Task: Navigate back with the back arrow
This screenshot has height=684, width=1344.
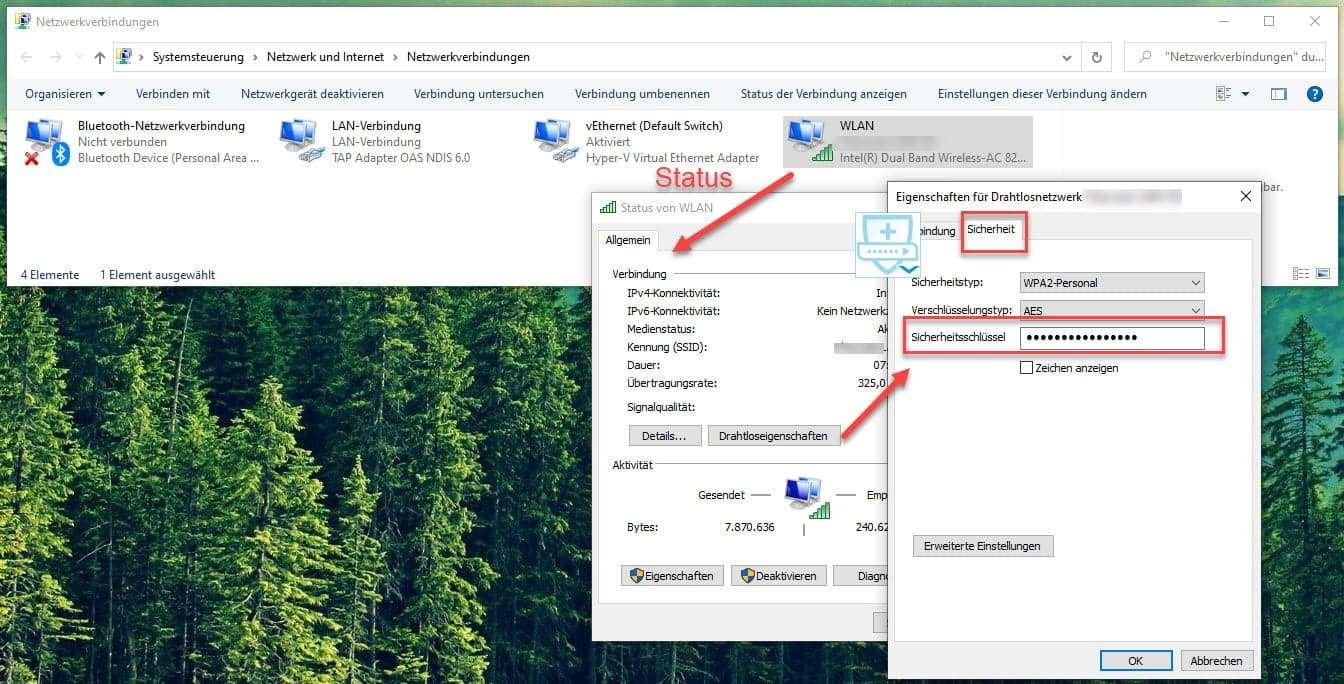Action: (26, 57)
